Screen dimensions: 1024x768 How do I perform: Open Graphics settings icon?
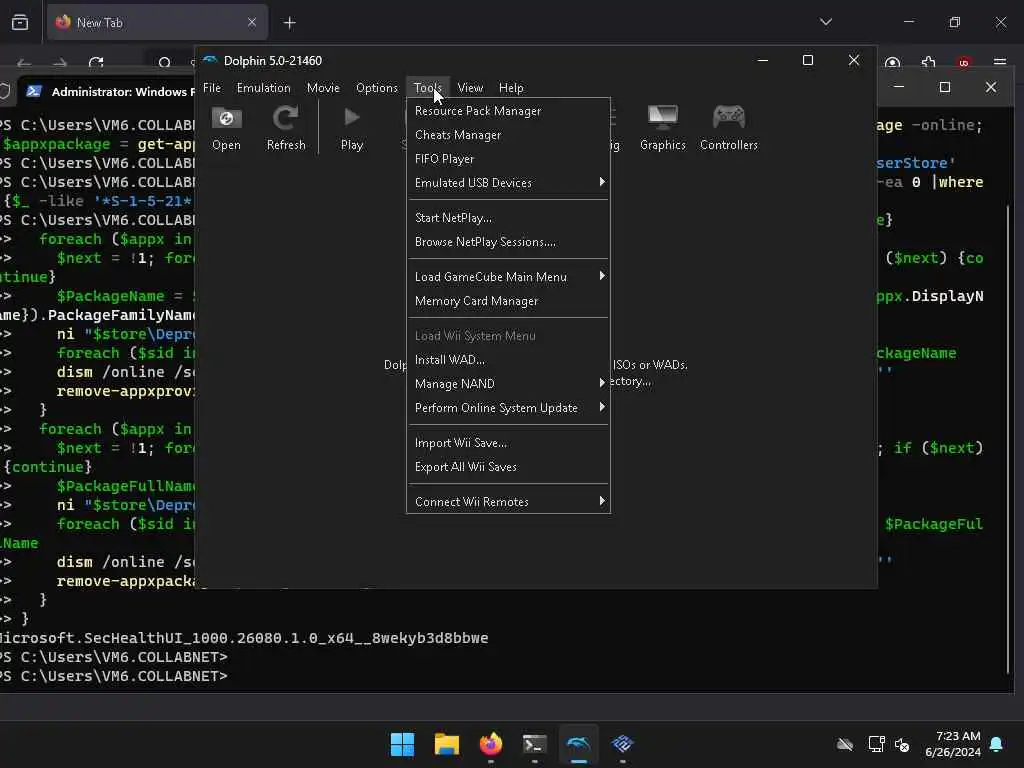pyautogui.click(x=662, y=128)
